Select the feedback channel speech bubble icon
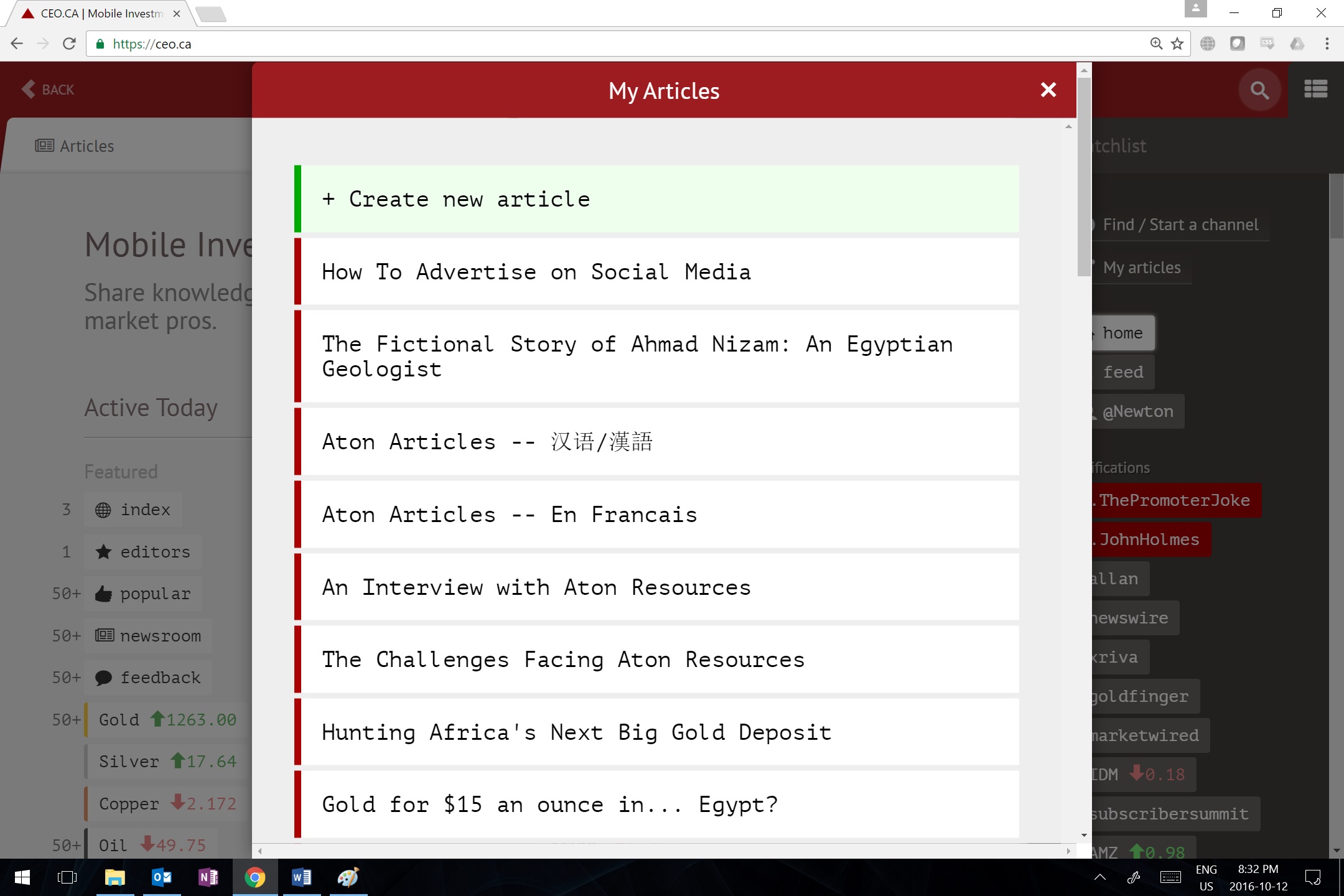 [103, 678]
